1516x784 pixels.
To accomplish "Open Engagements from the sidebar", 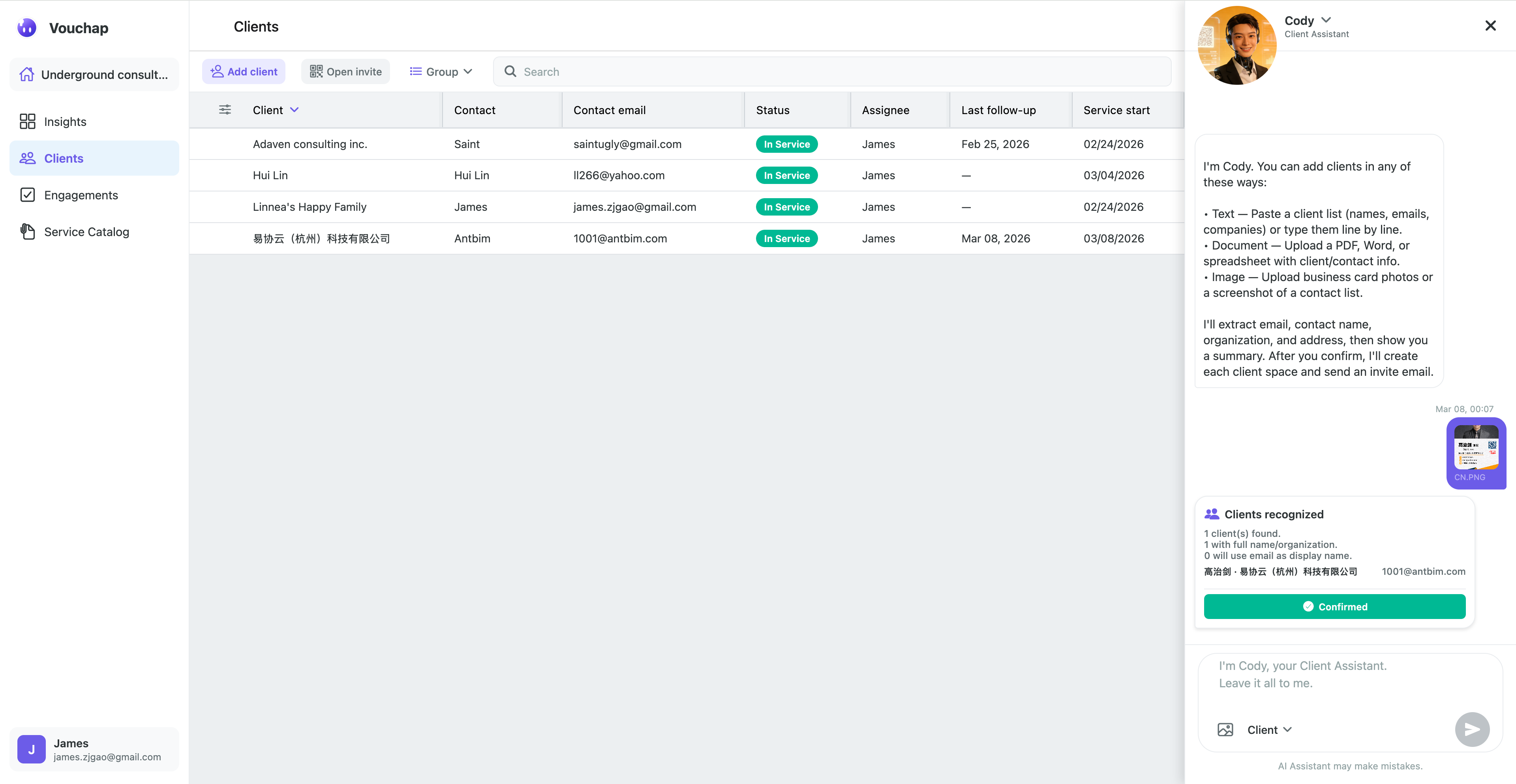I will click(x=81, y=195).
